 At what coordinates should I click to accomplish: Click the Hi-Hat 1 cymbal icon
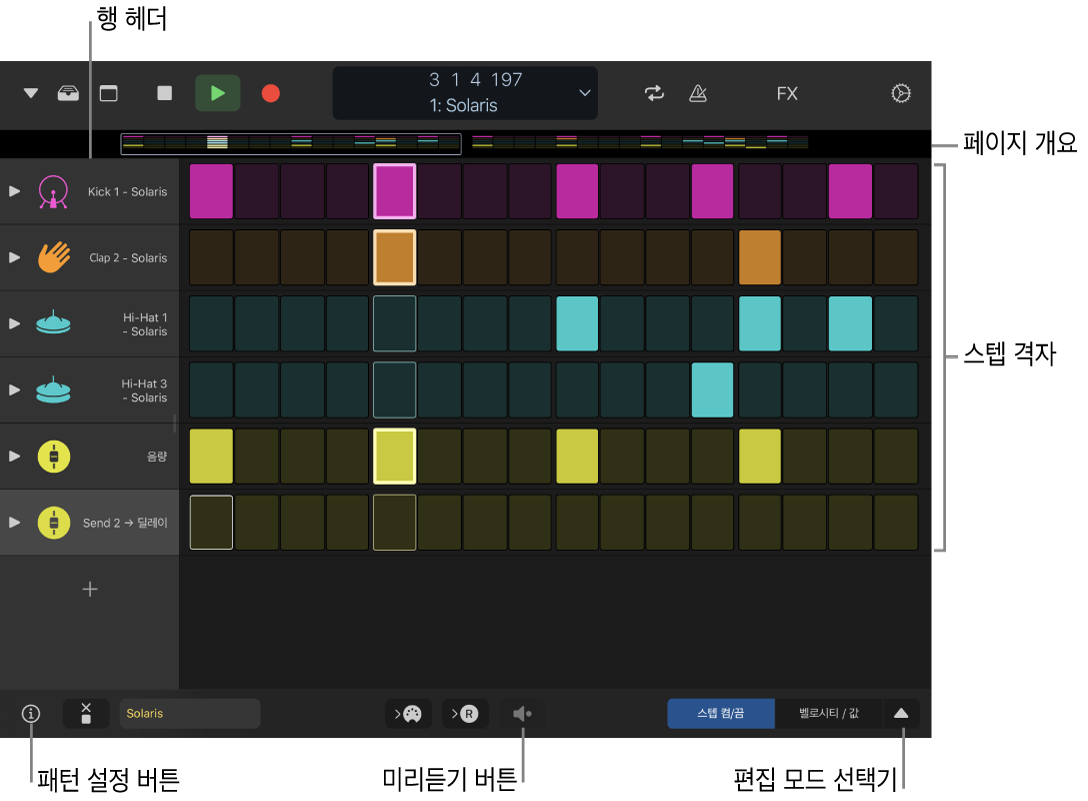53,323
